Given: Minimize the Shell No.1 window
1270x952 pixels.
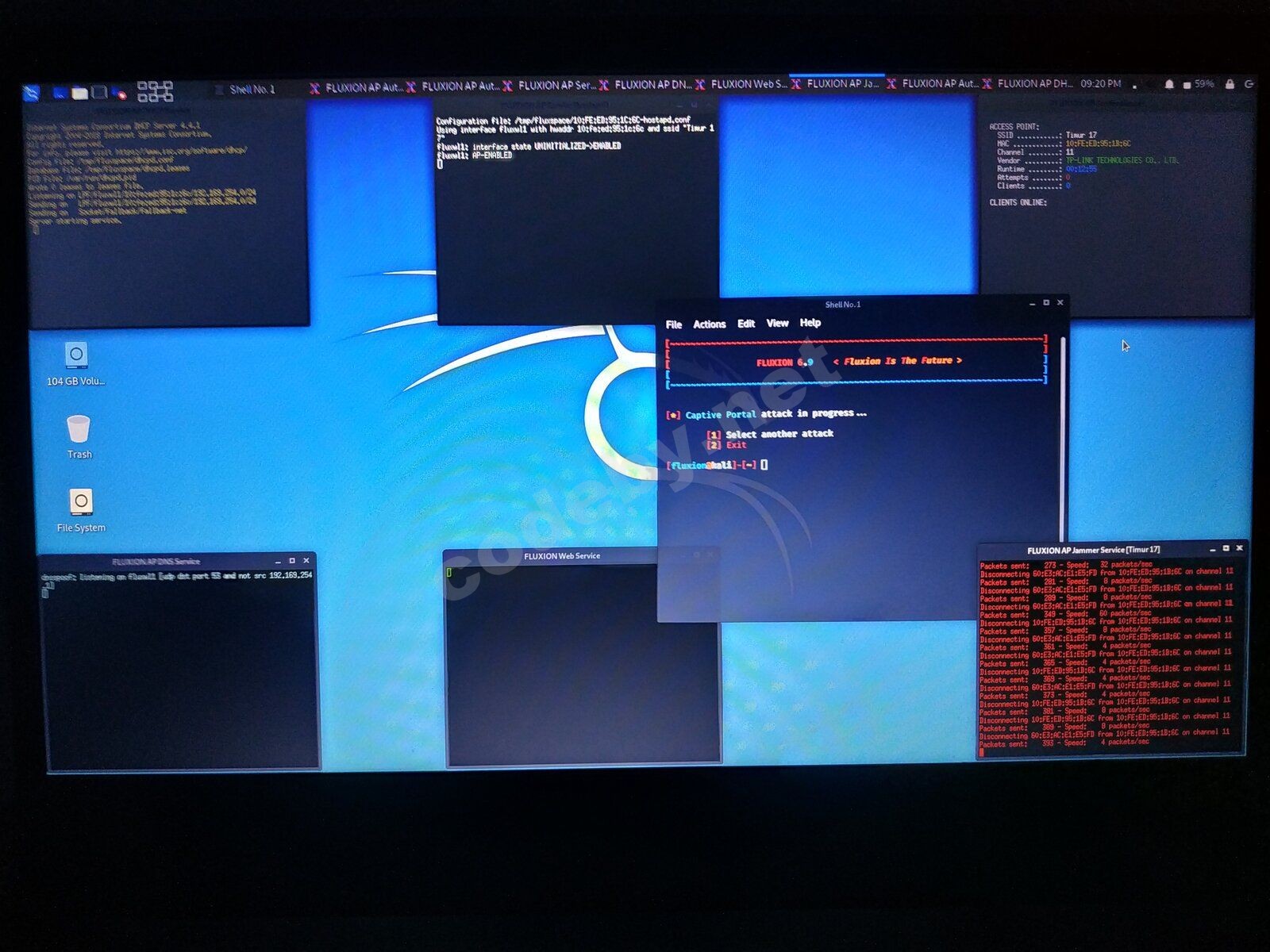Looking at the screenshot, I should click(1032, 303).
